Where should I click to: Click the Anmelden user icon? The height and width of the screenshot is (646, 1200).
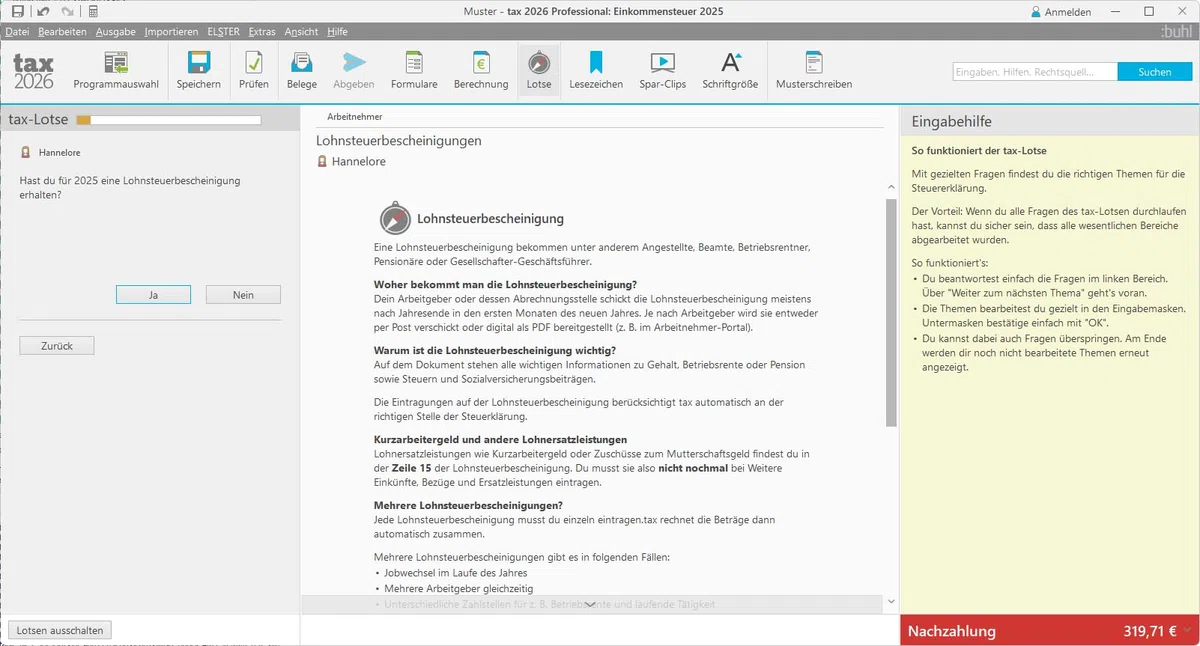point(1036,12)
